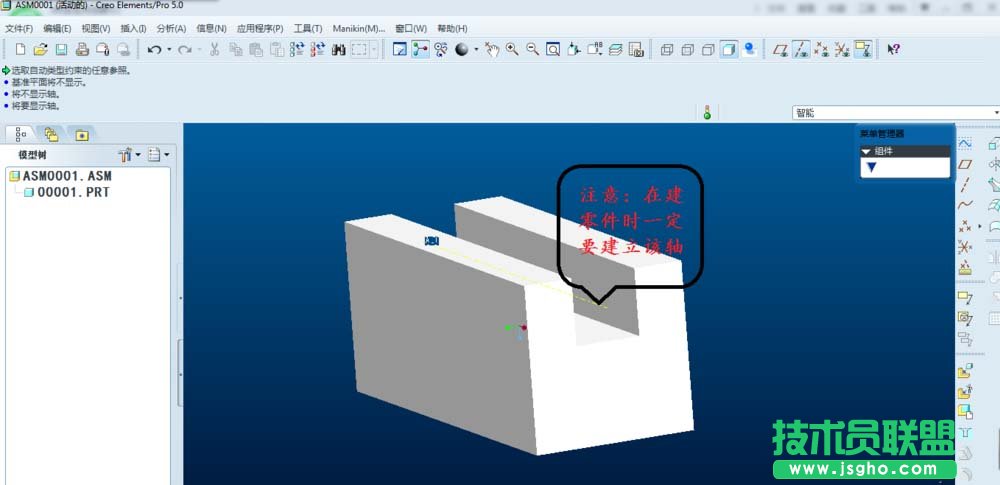Open the 文件(F) menu
This screenshot has height=485, width=1000.
[19, 28]
